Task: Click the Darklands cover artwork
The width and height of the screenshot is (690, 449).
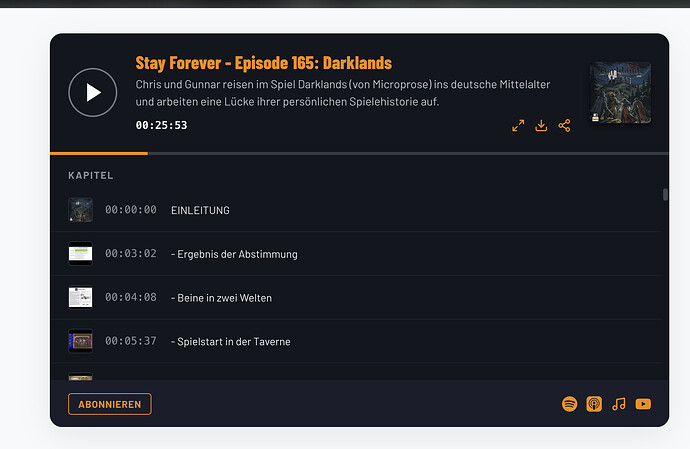Action: 620,92
